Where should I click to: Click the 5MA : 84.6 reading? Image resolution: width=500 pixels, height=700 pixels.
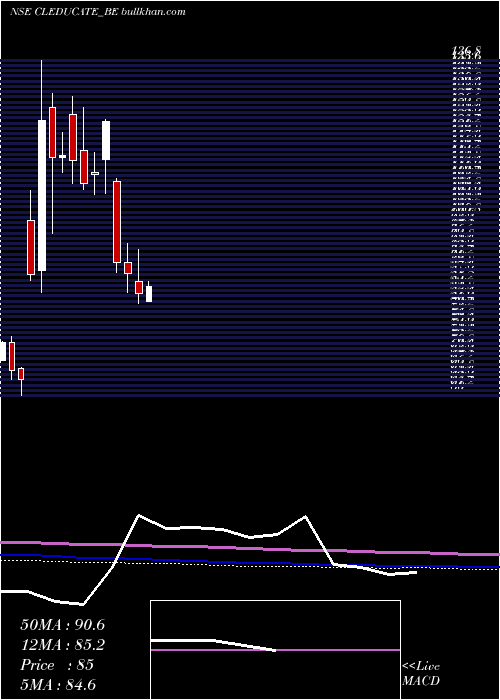coord(58,685)
